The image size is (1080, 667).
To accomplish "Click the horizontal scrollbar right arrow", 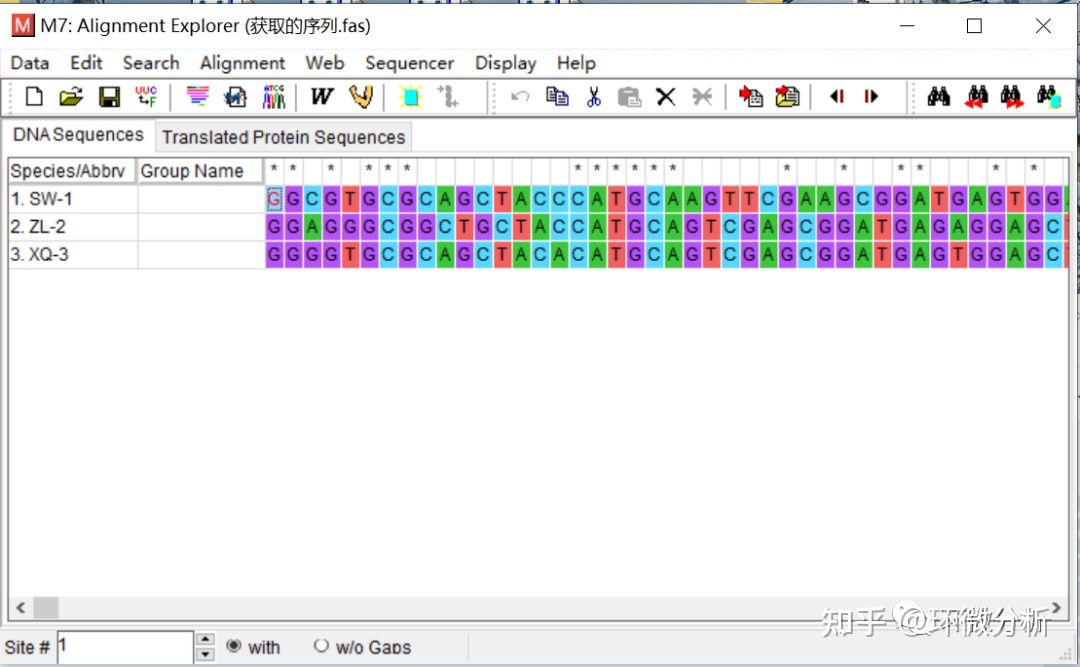I will point(1056,608).
